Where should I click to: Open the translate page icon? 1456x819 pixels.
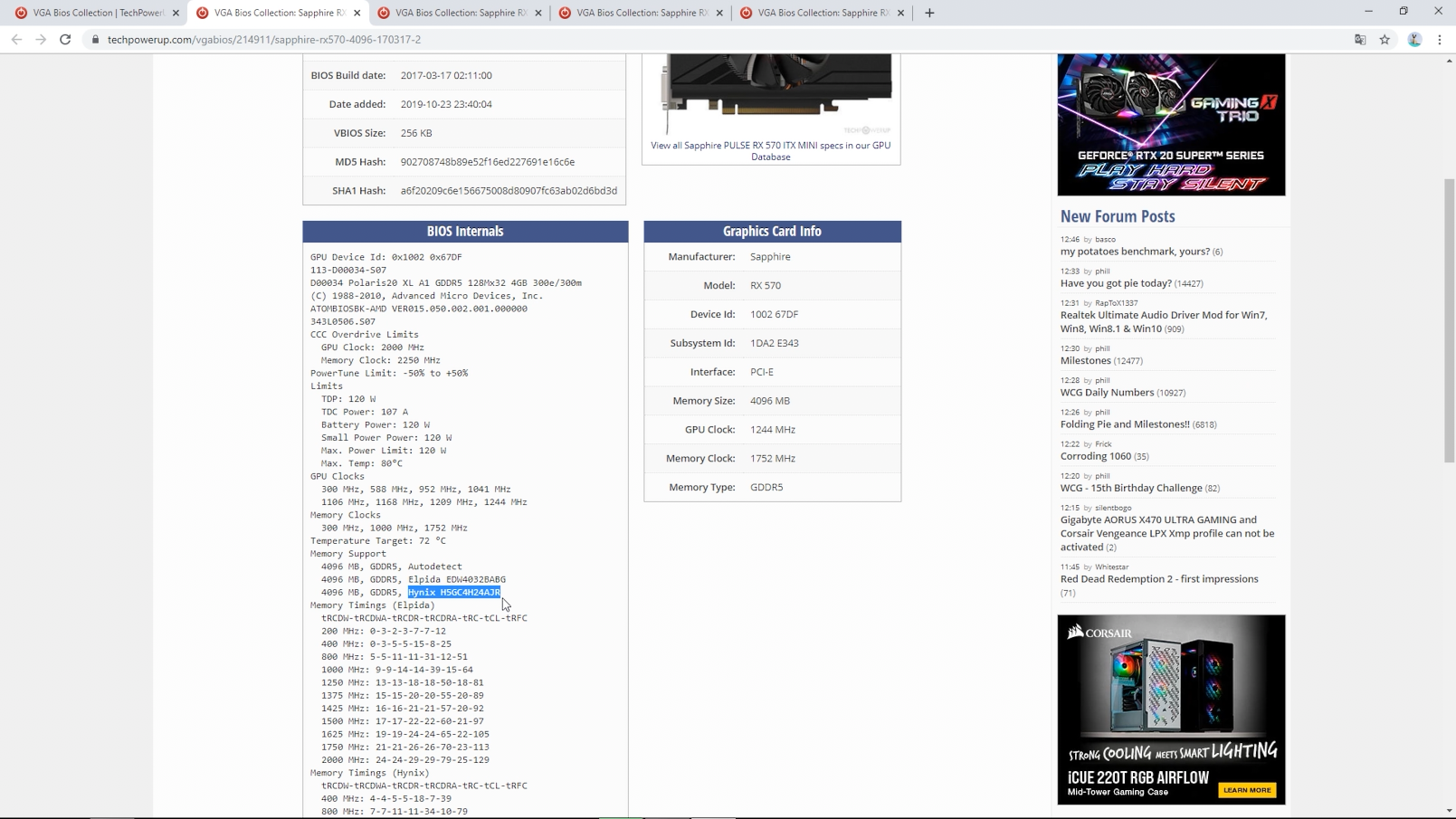1360,40
